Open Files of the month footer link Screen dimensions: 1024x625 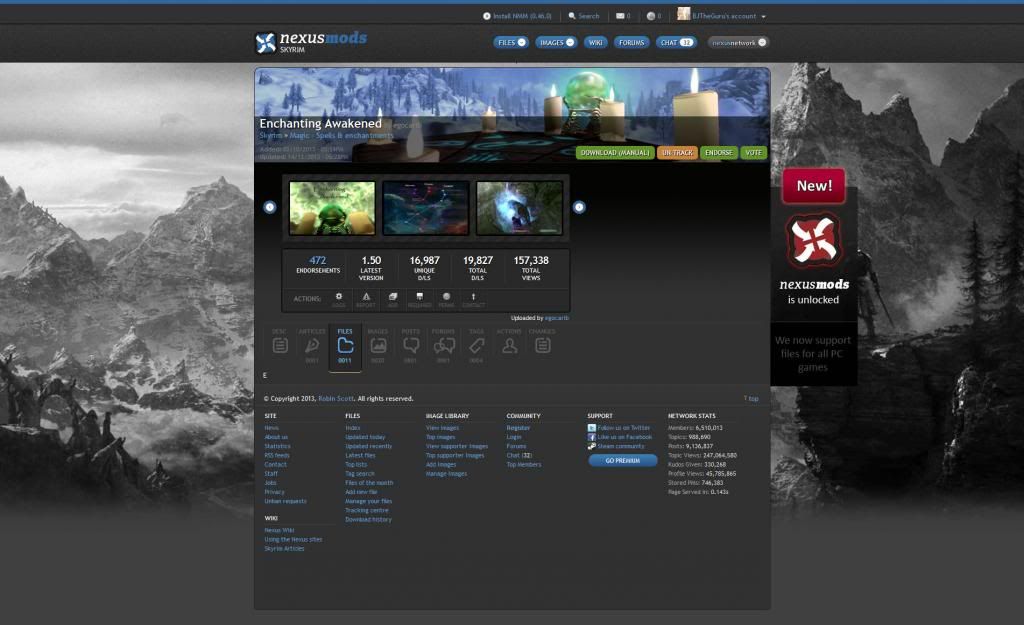coord(369,483)
